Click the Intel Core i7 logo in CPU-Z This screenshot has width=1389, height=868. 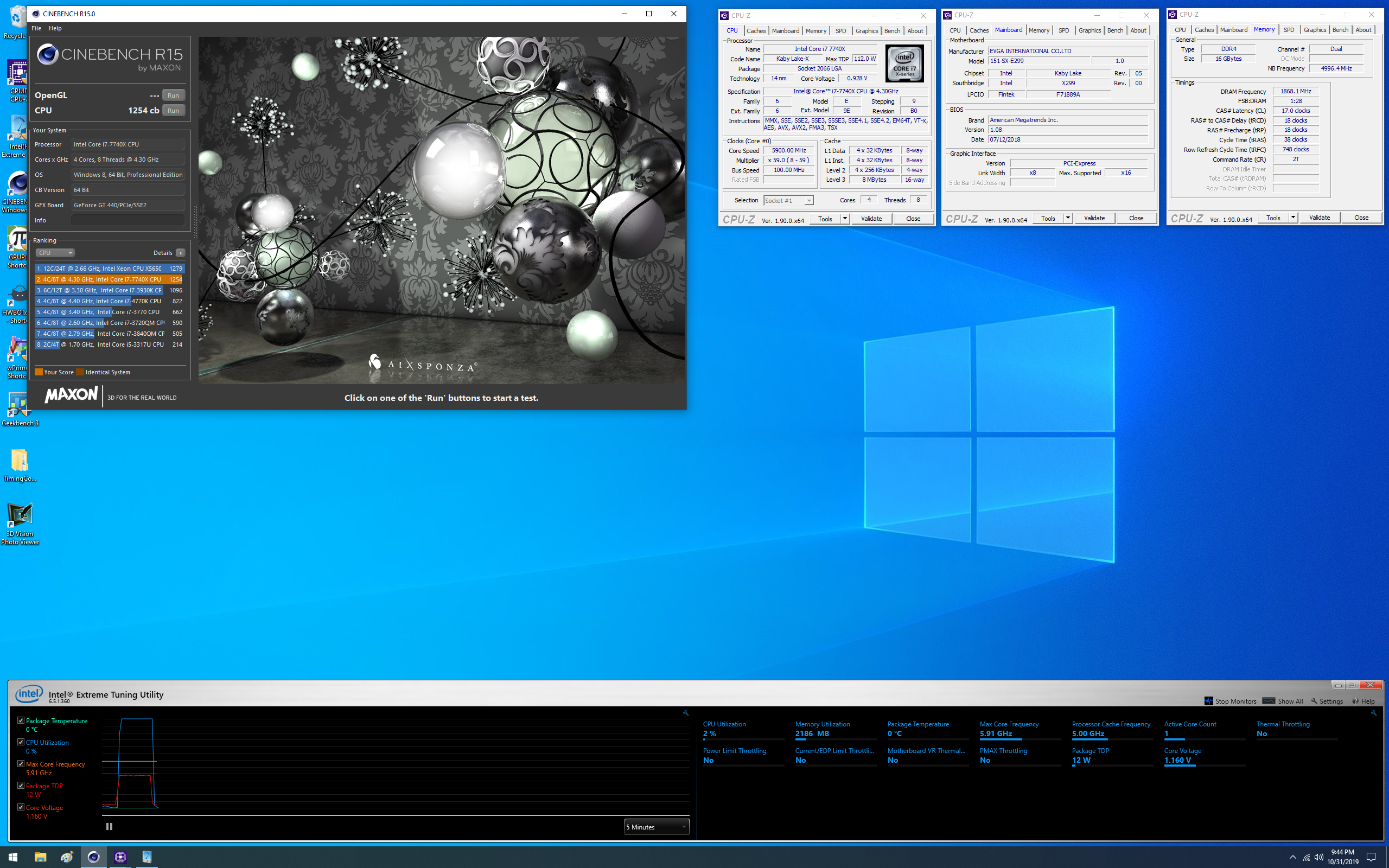coord(904,63)
